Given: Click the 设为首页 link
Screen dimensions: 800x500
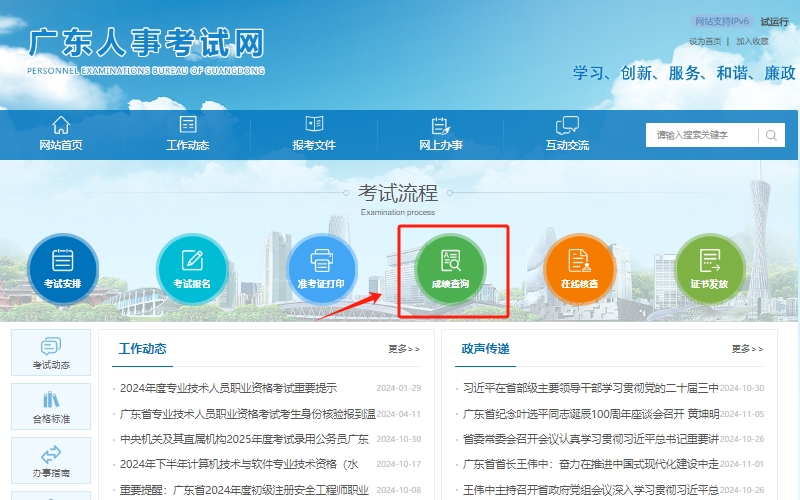Looking at the screenshot, I should [704, 41].
